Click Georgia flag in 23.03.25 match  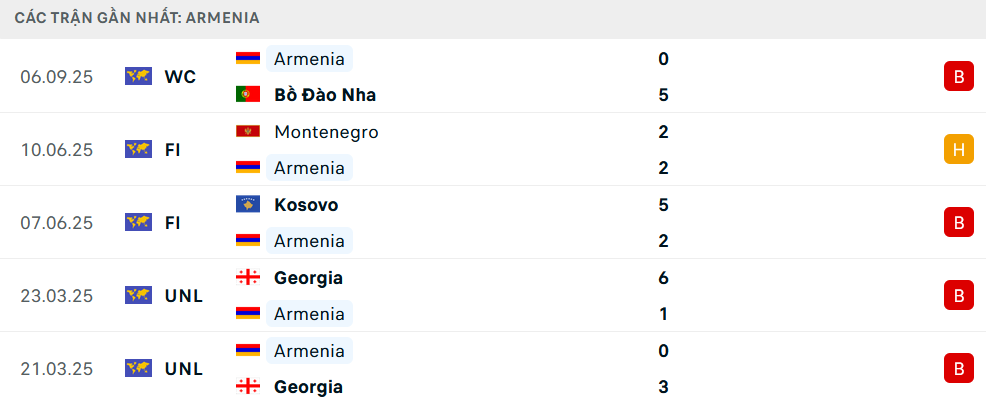click(248, 278)
